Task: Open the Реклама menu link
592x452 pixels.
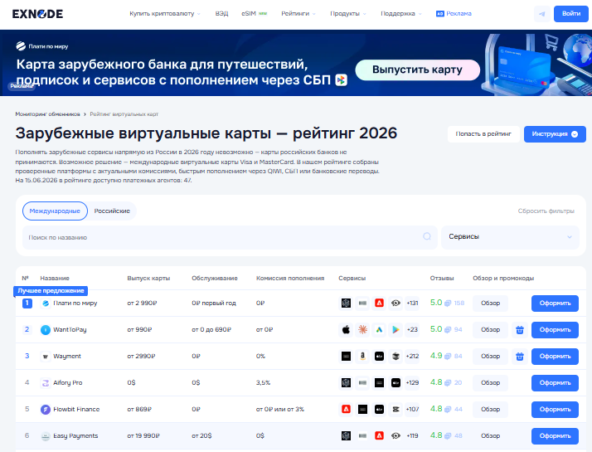Action: 453,14
